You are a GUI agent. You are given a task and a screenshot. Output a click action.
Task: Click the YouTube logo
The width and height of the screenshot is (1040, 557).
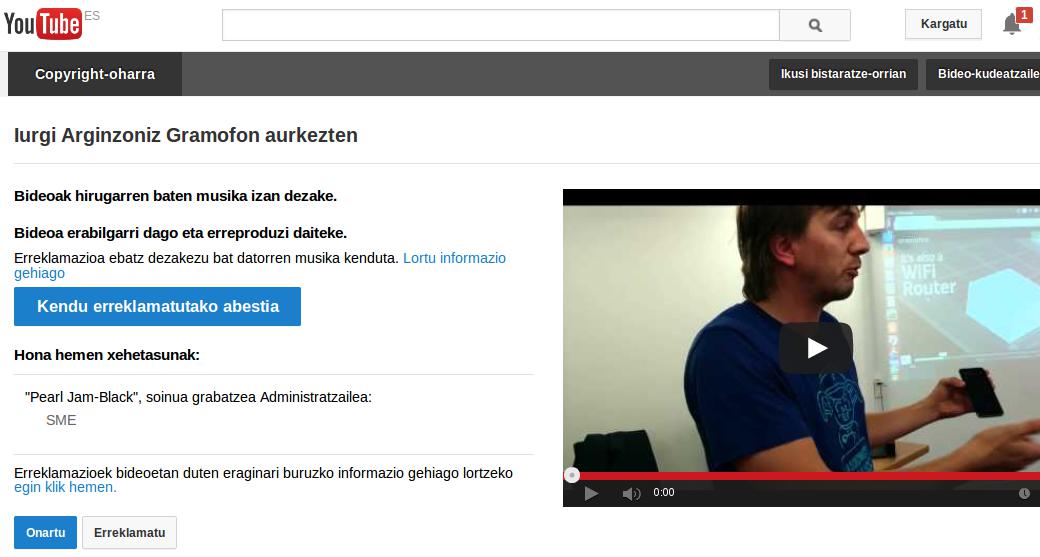[x=42, y=23]
